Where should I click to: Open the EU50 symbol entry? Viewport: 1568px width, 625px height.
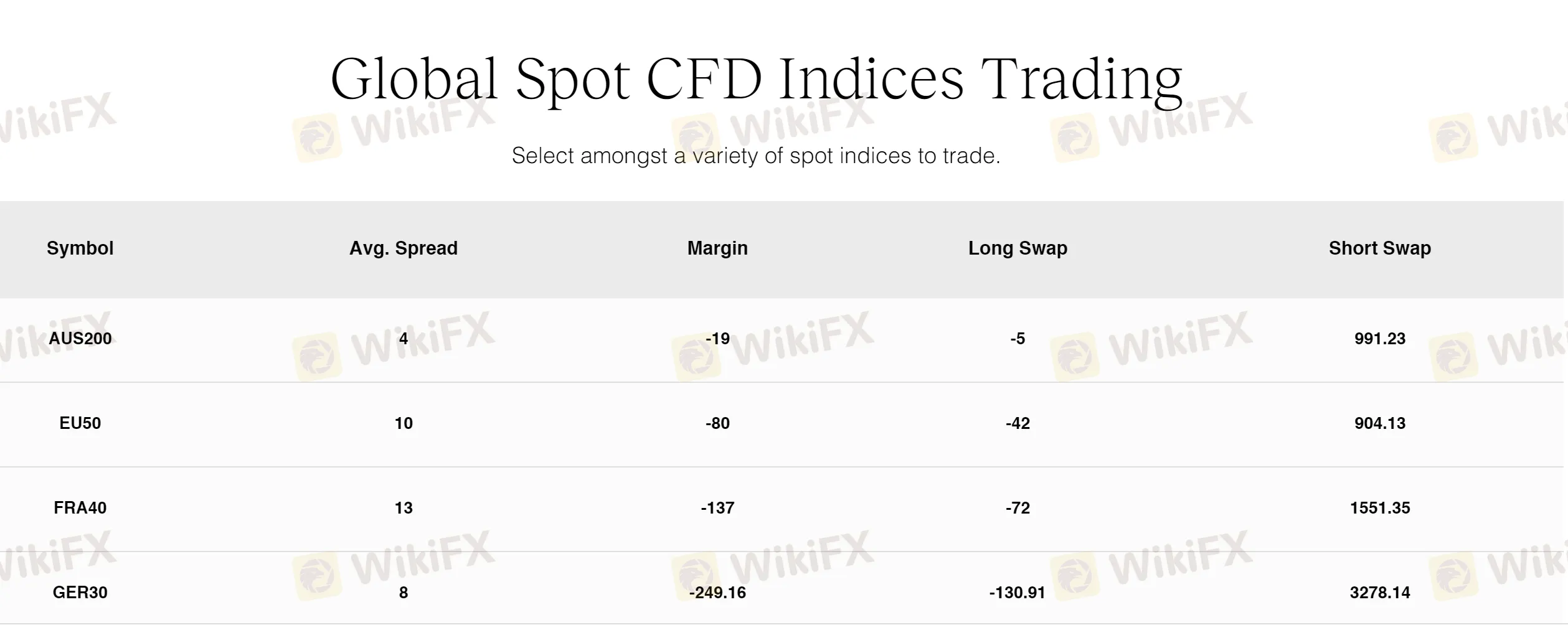80,423
